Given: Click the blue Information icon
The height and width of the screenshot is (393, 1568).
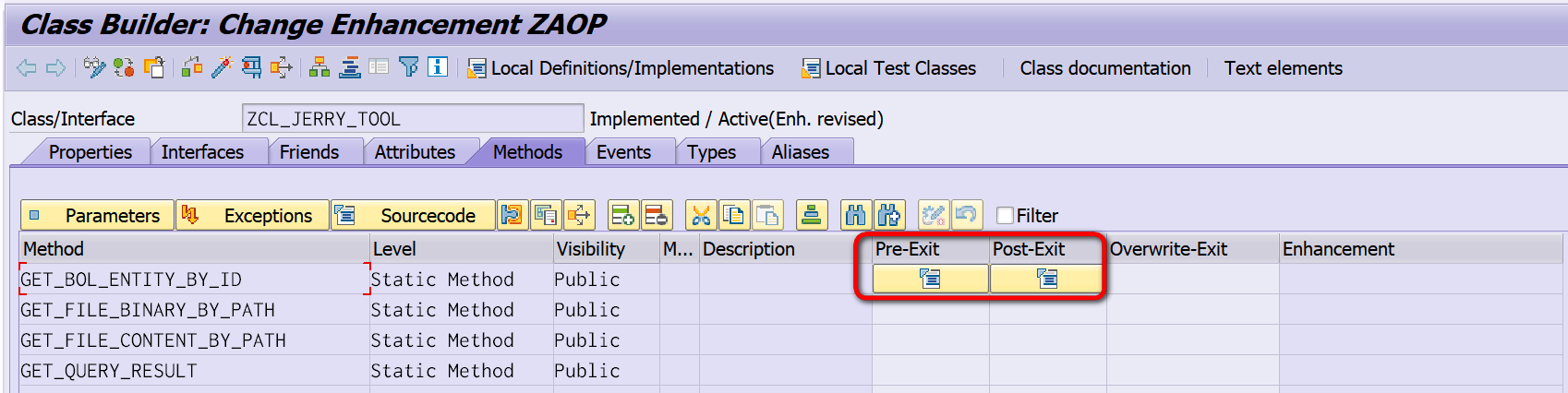Looking at the screenshot, I should (x=438, y=67).
